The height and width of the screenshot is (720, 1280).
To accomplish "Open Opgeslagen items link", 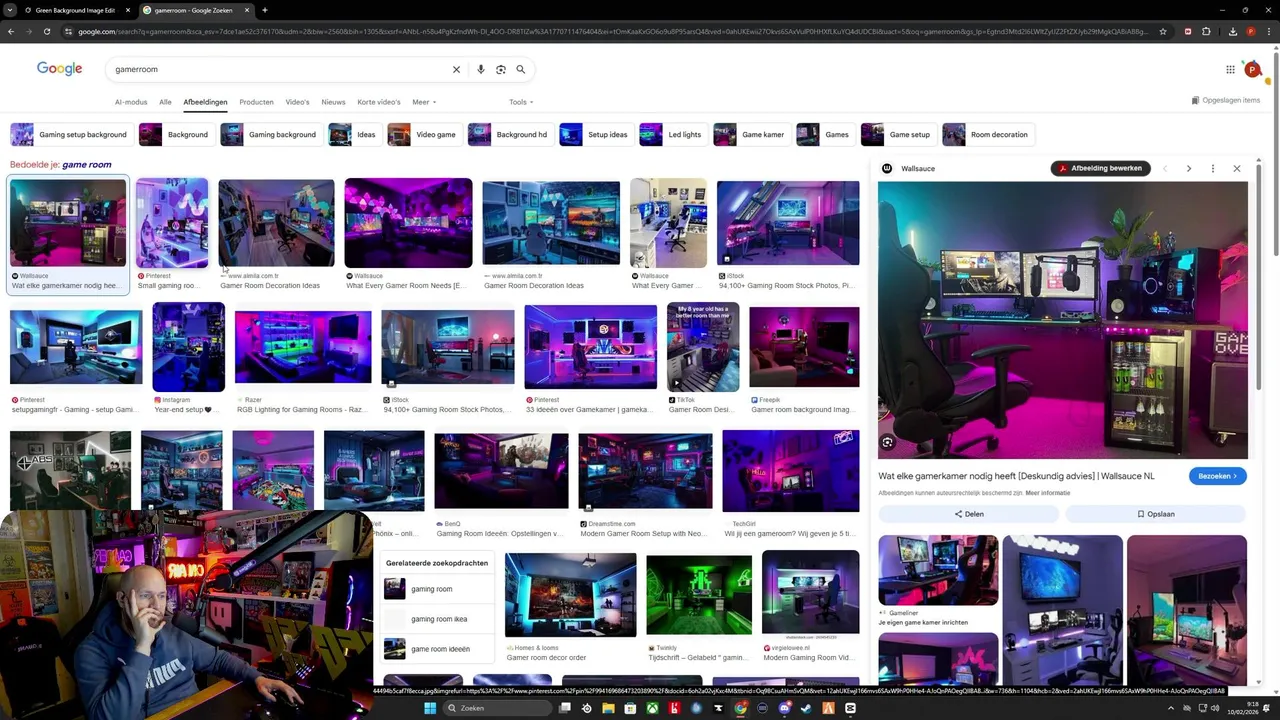I will 1226,101.
